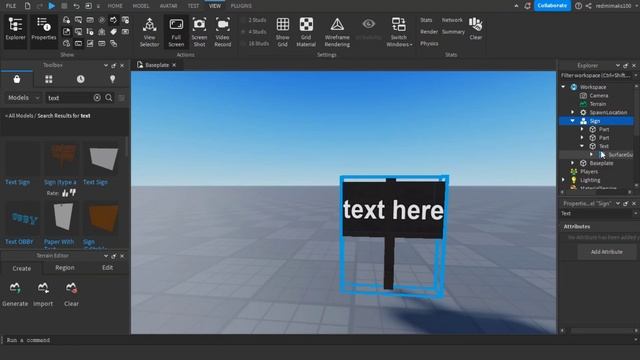Viewport: 640px width, 360px height.
Task: Open the Toolbox Creations lightbulb tab
Action: coord(112,79)
